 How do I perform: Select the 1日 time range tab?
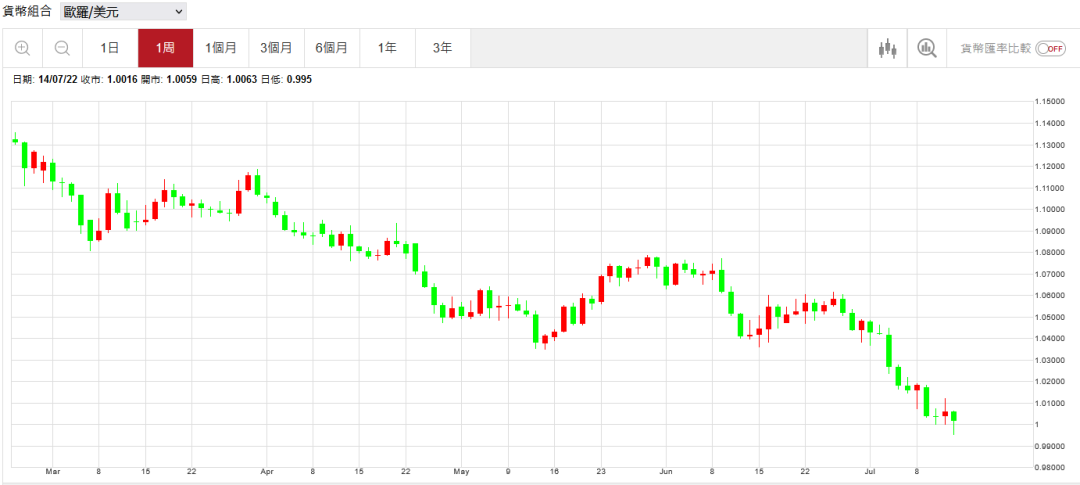click(x=110, y=48)
